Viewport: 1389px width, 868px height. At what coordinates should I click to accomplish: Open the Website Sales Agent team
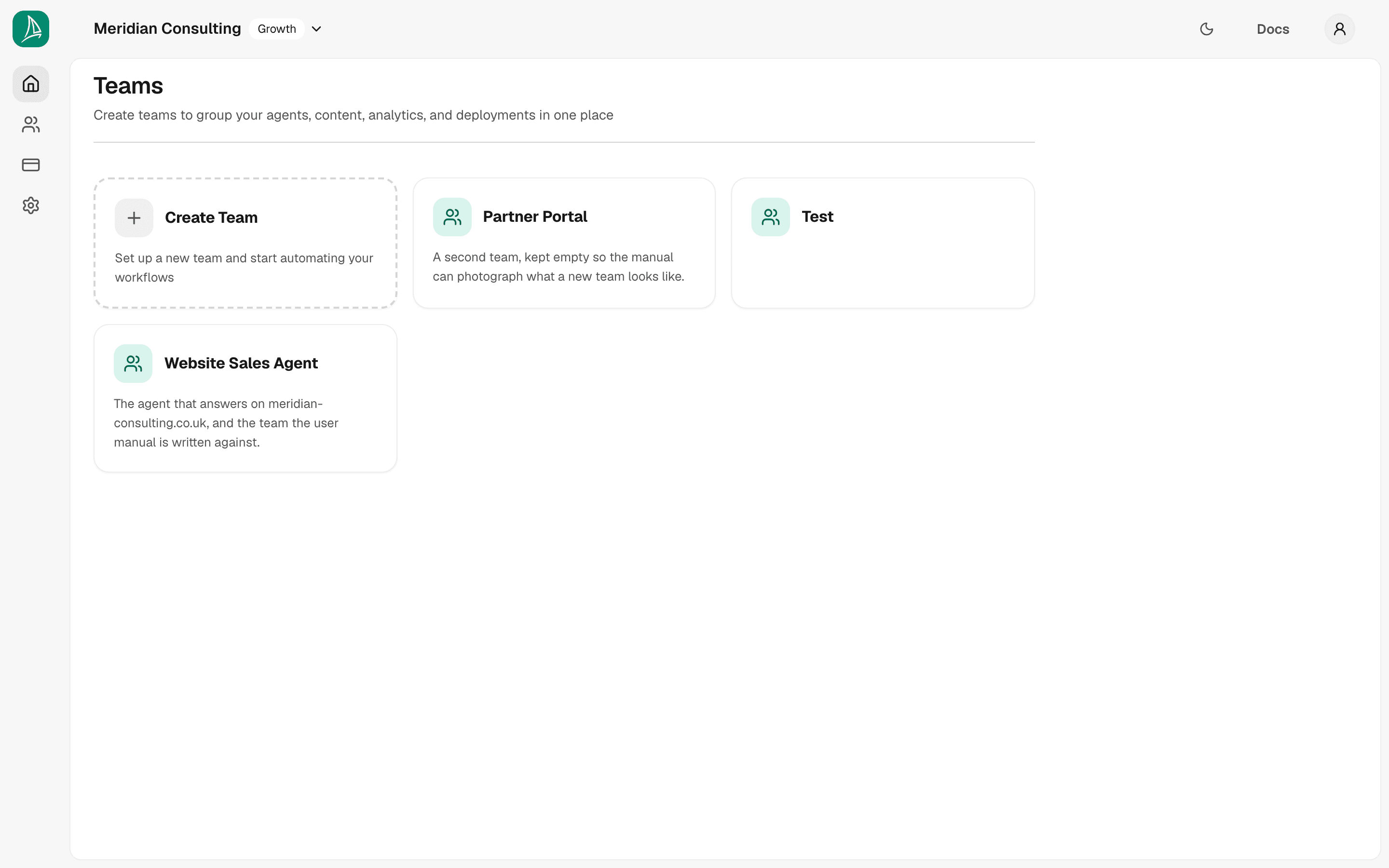tap(245, 398)
